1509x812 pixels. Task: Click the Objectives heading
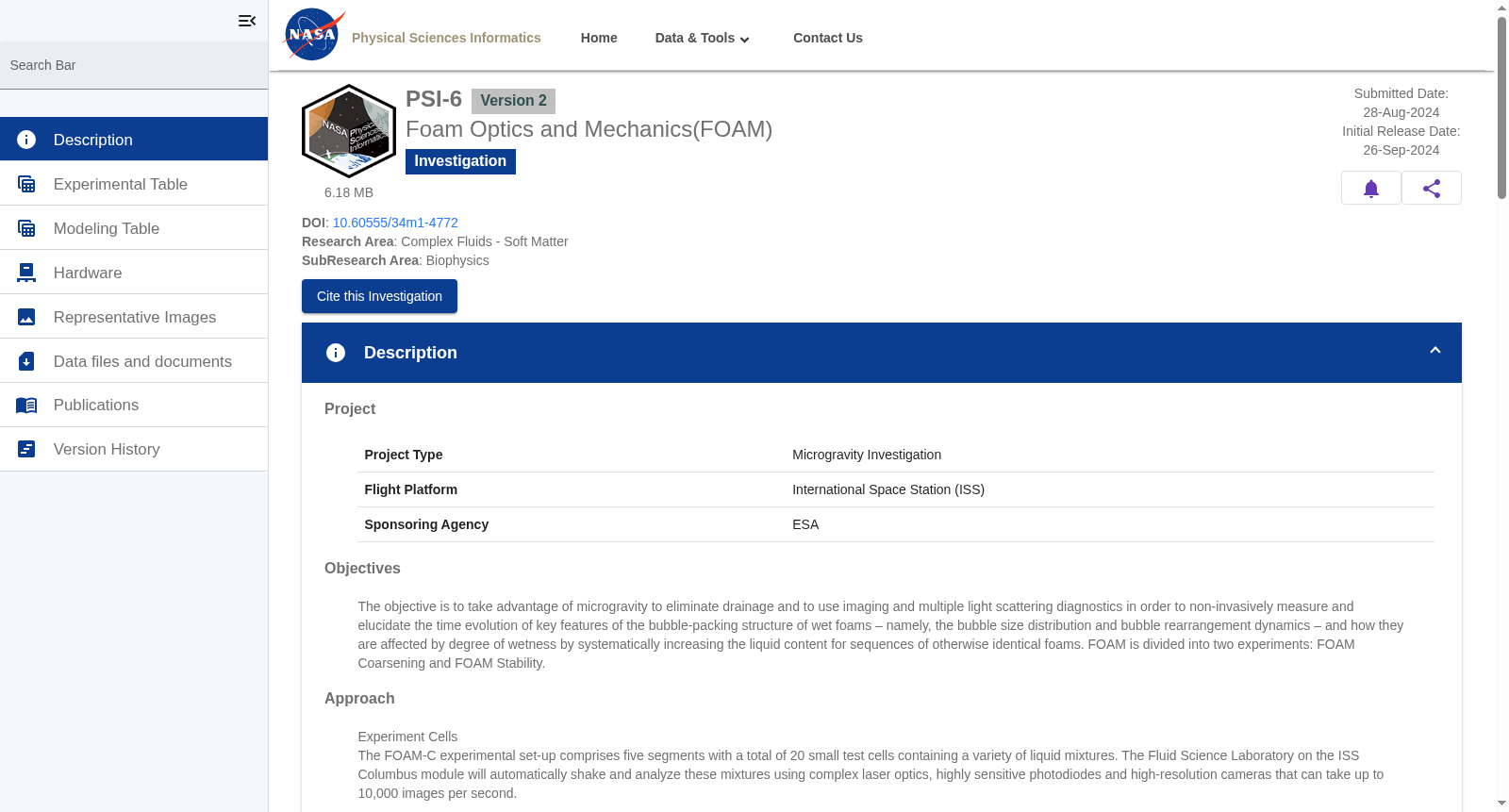pyautogui.click(x=362, y=569)
